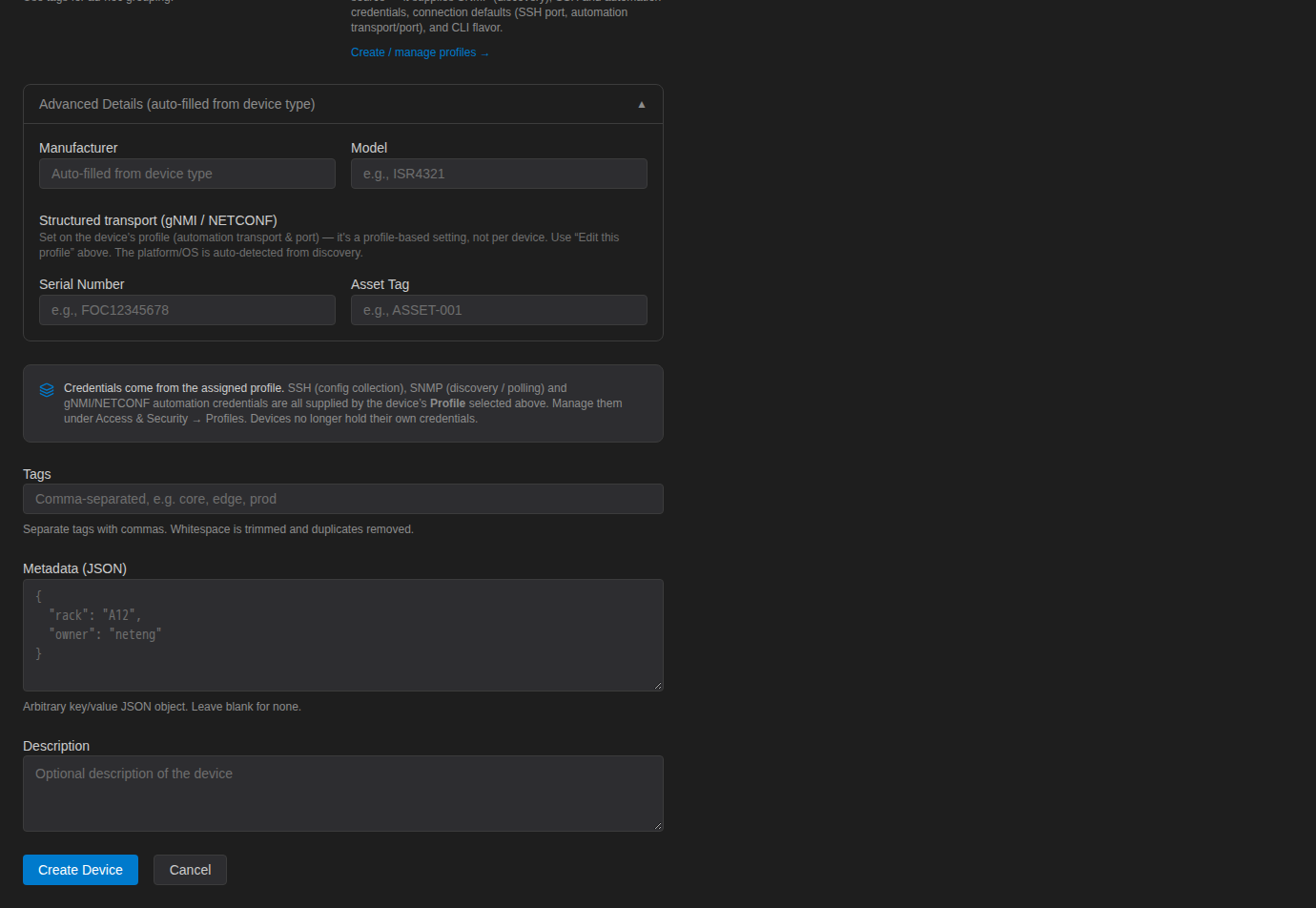The image size is (1316, 908).
Task: Click the 'Separate tags with commas' hint
Action: point(218,529)
